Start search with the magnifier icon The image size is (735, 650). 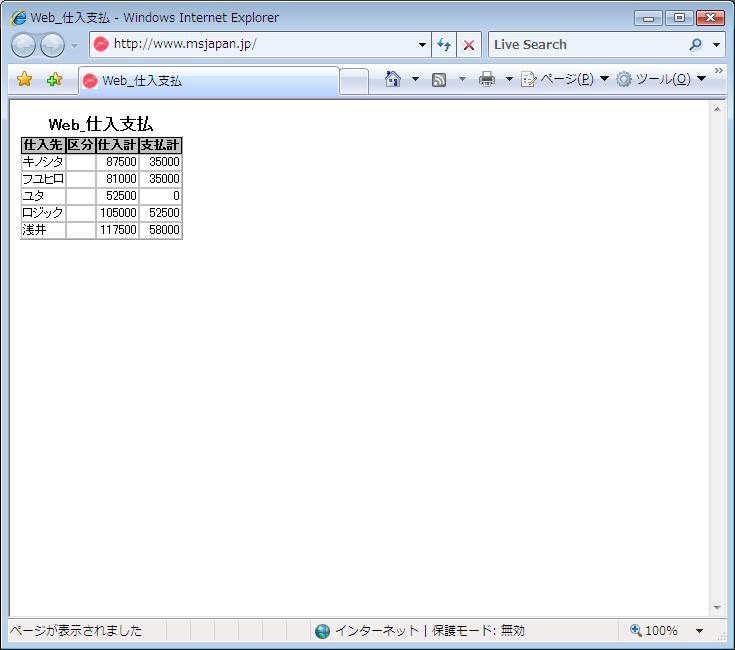point(696,45)
